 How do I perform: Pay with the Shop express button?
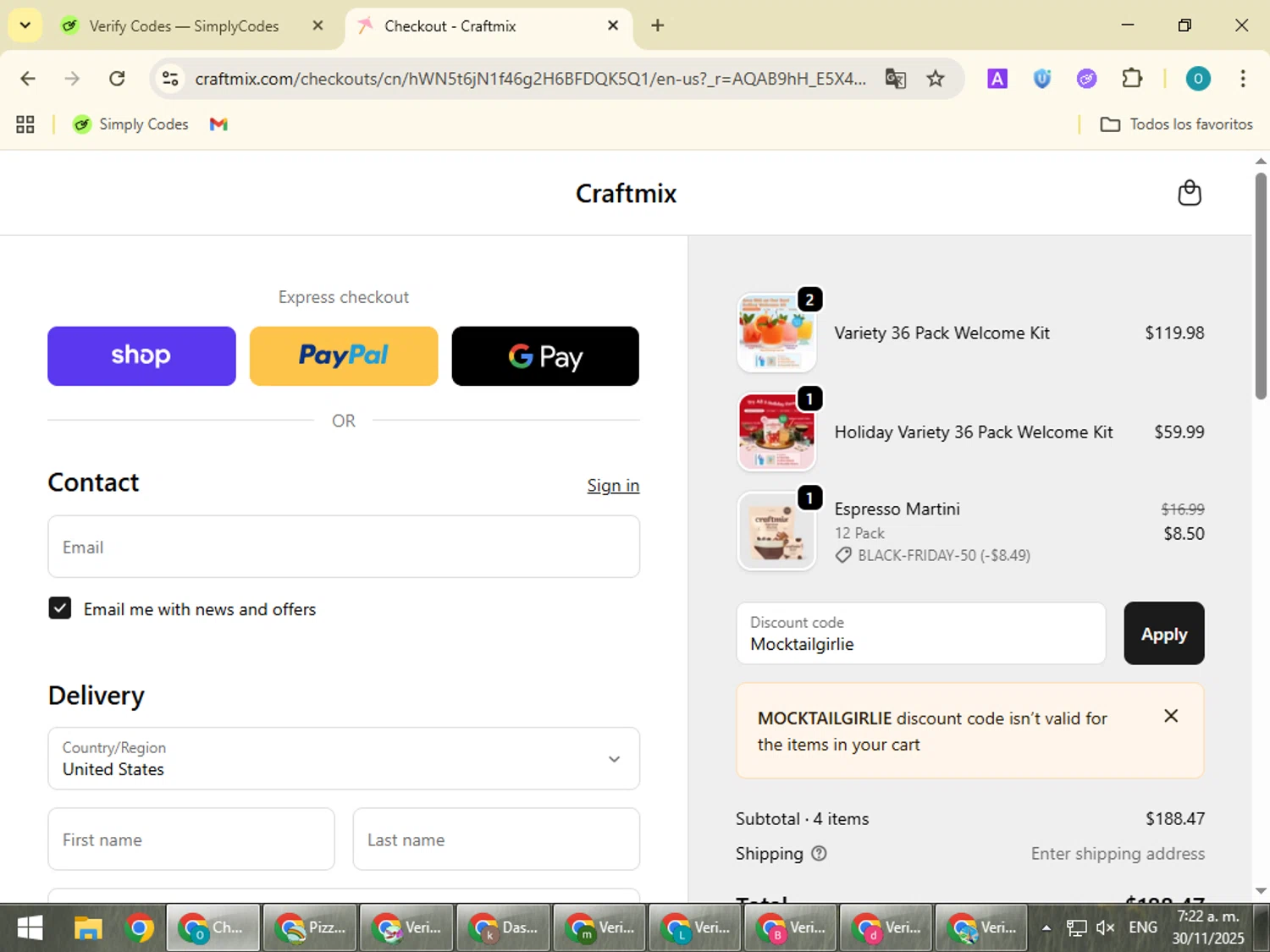(141, 356)
